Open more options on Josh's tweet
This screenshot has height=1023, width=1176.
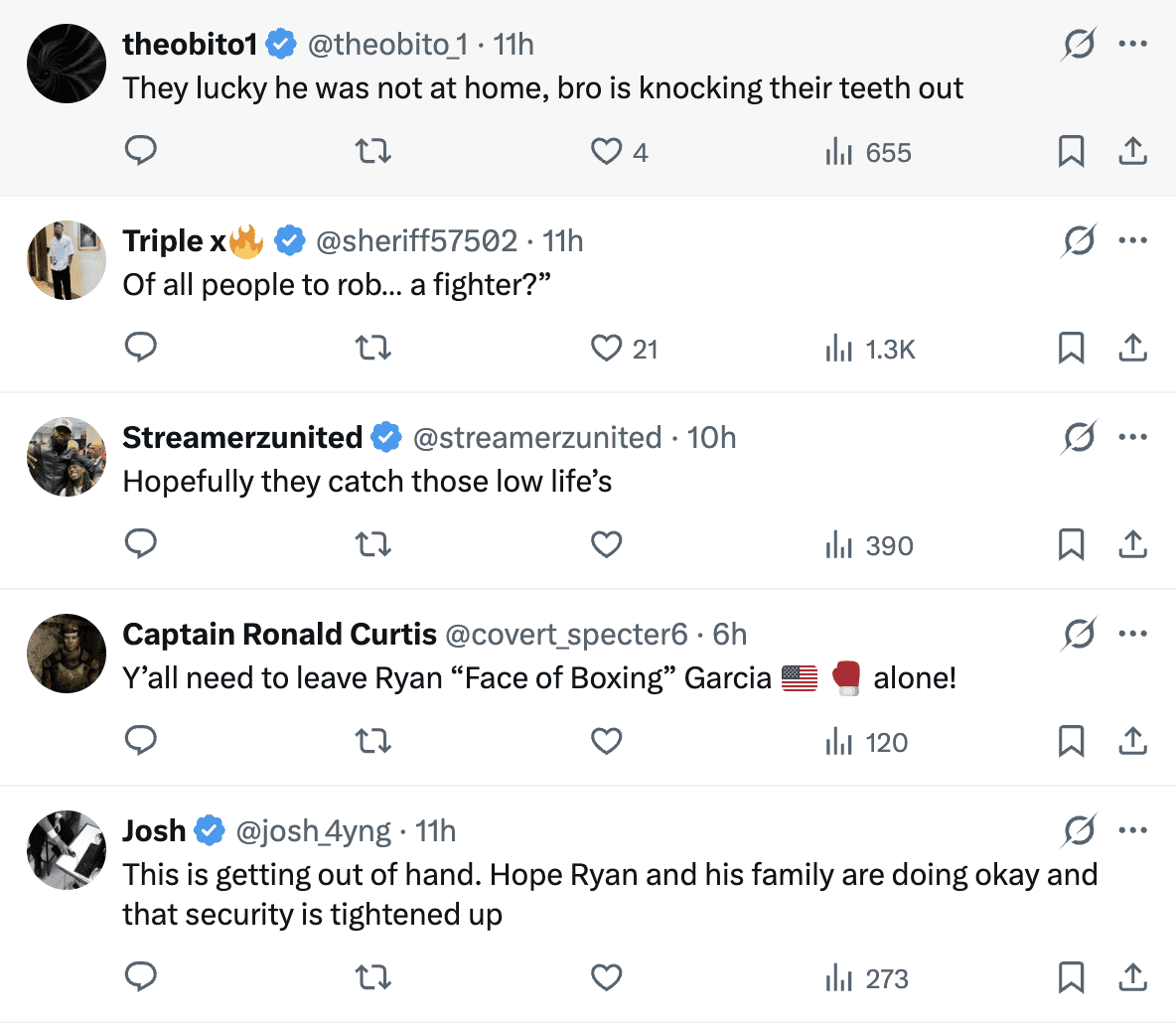pyautogui.click(x=1132, y=830)
